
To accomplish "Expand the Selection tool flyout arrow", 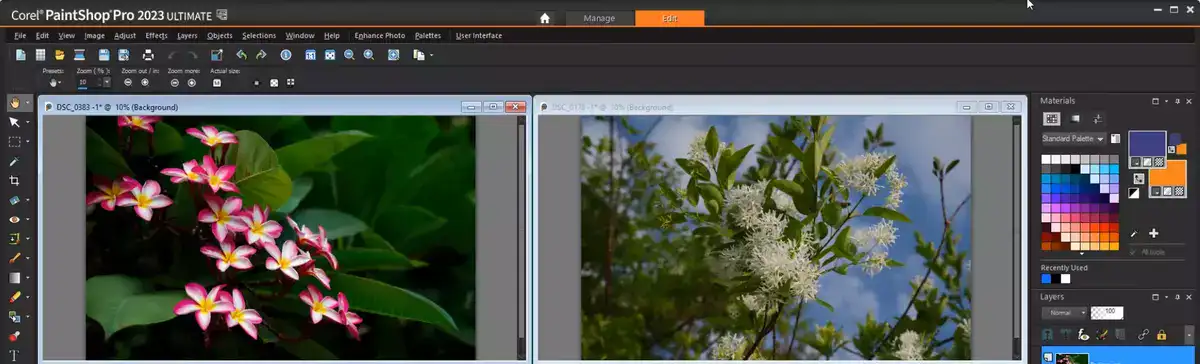I will tap(27, 141).
